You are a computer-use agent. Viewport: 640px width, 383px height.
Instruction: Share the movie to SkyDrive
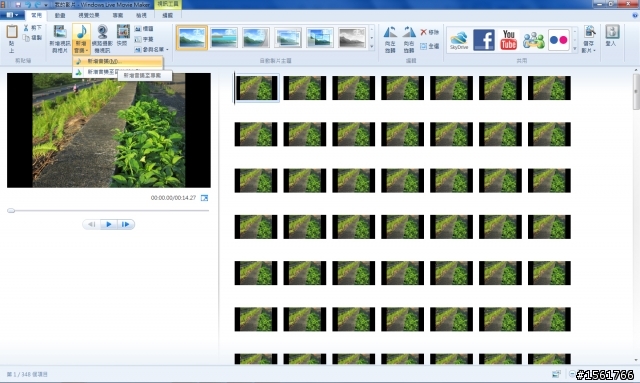(x=459, y=40)
